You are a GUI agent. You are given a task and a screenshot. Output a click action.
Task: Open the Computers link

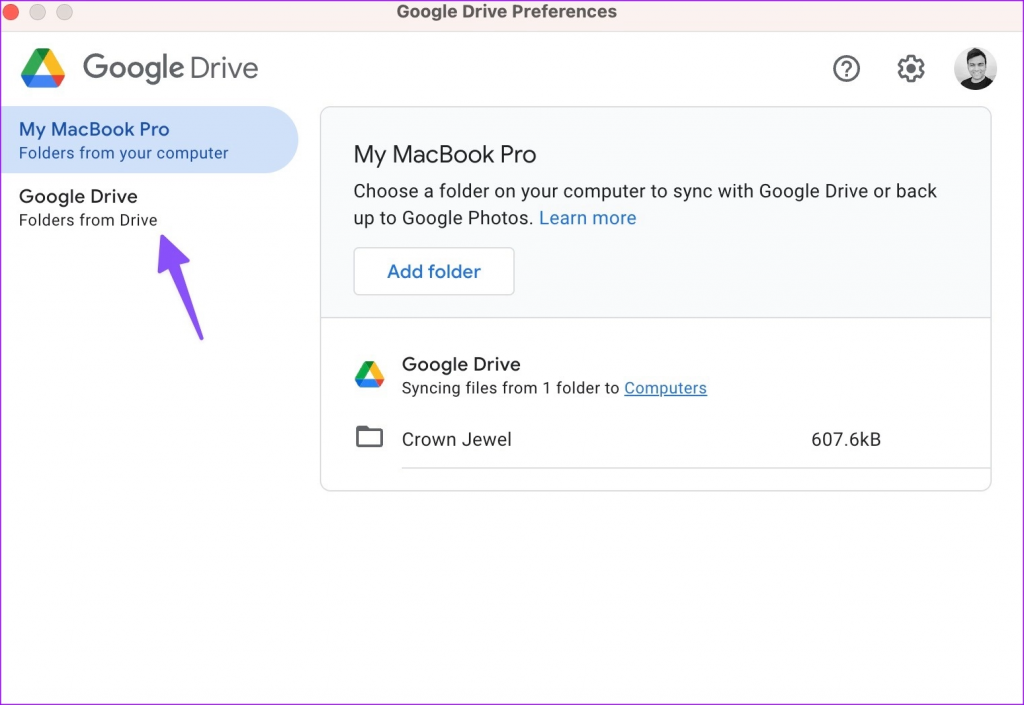tap(665, 388)
